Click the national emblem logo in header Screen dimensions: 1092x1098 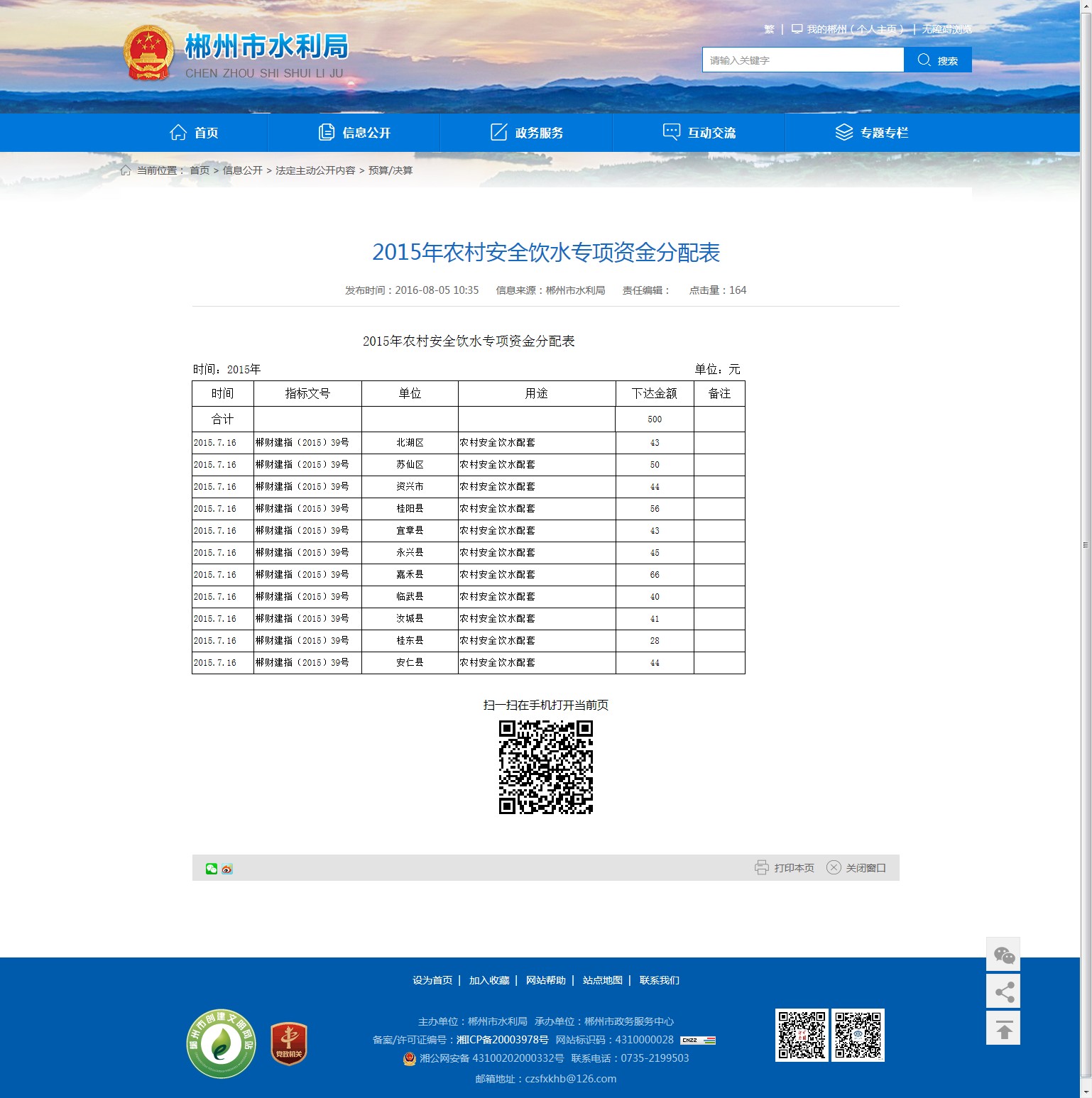pos(148,53)
